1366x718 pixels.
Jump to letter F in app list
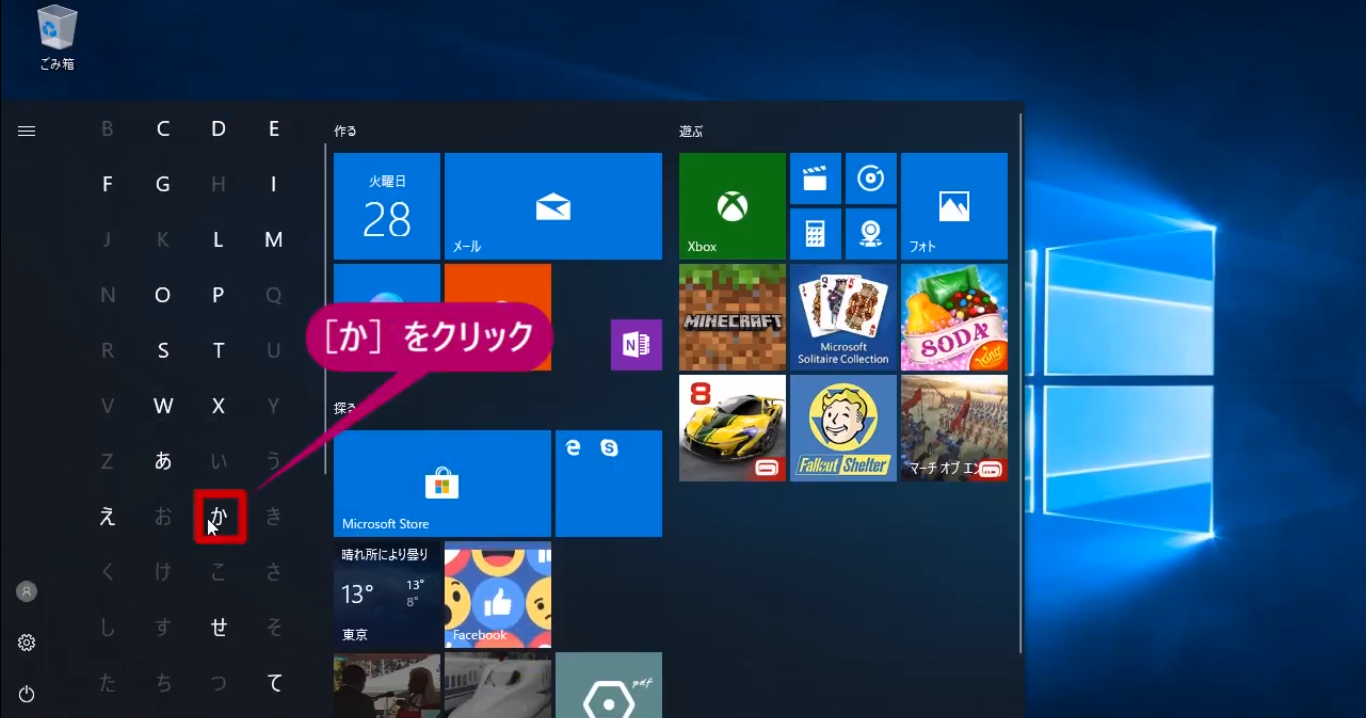pyautogui.click(x=107, y=184)
